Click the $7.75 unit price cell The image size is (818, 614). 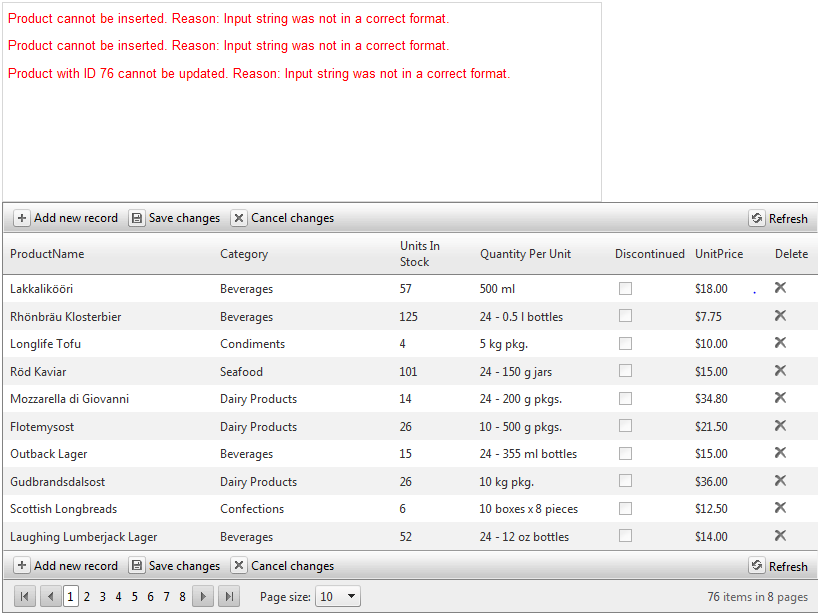click(x=708, y=317)
